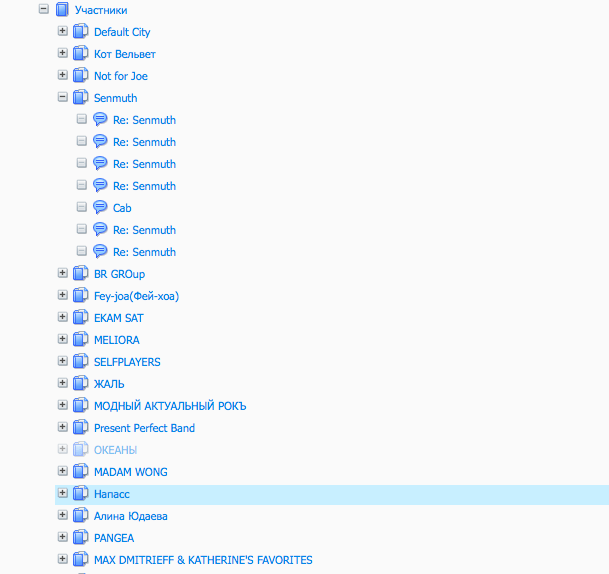609x574 pixels.
Task: Open the MELIORA thread
Action: tap(117, 340)
